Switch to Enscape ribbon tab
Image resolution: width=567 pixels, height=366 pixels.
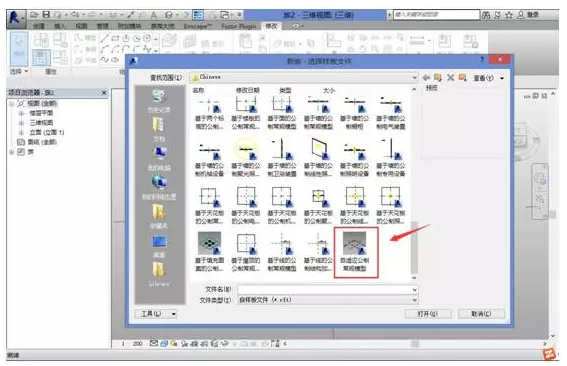pos(197,26)
